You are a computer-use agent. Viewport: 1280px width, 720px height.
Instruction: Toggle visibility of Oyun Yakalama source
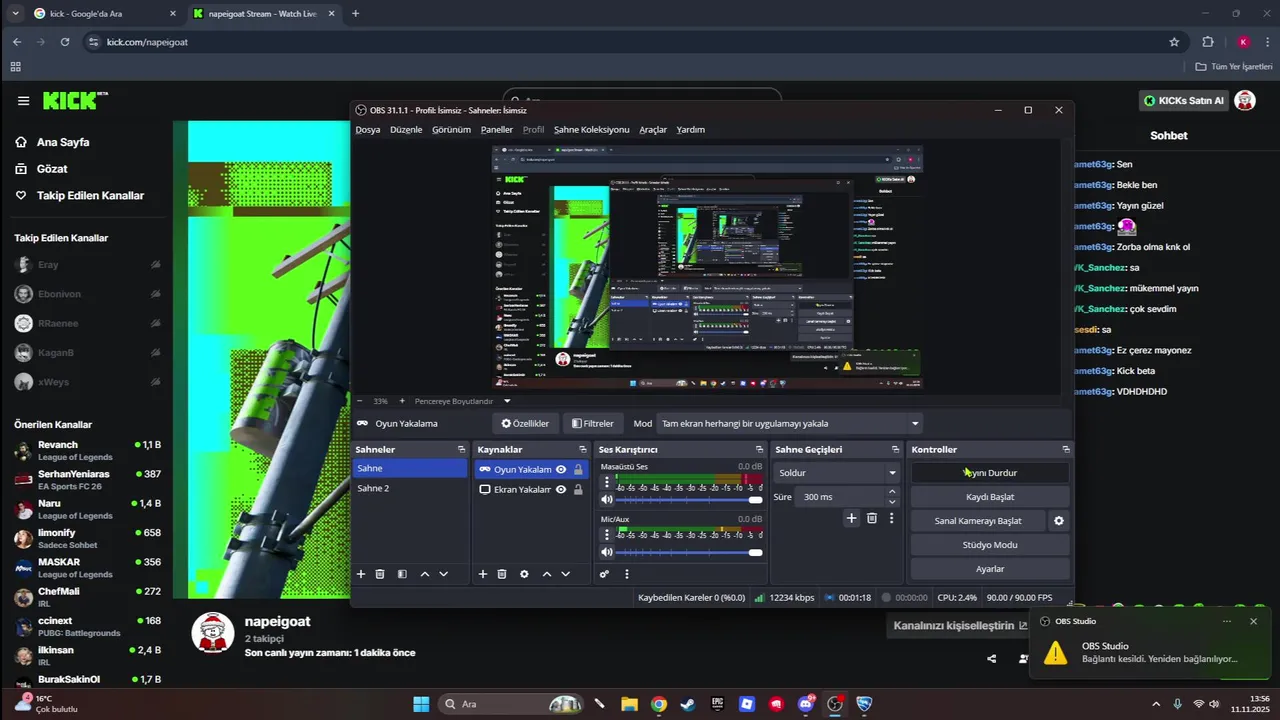pos(561,469)
